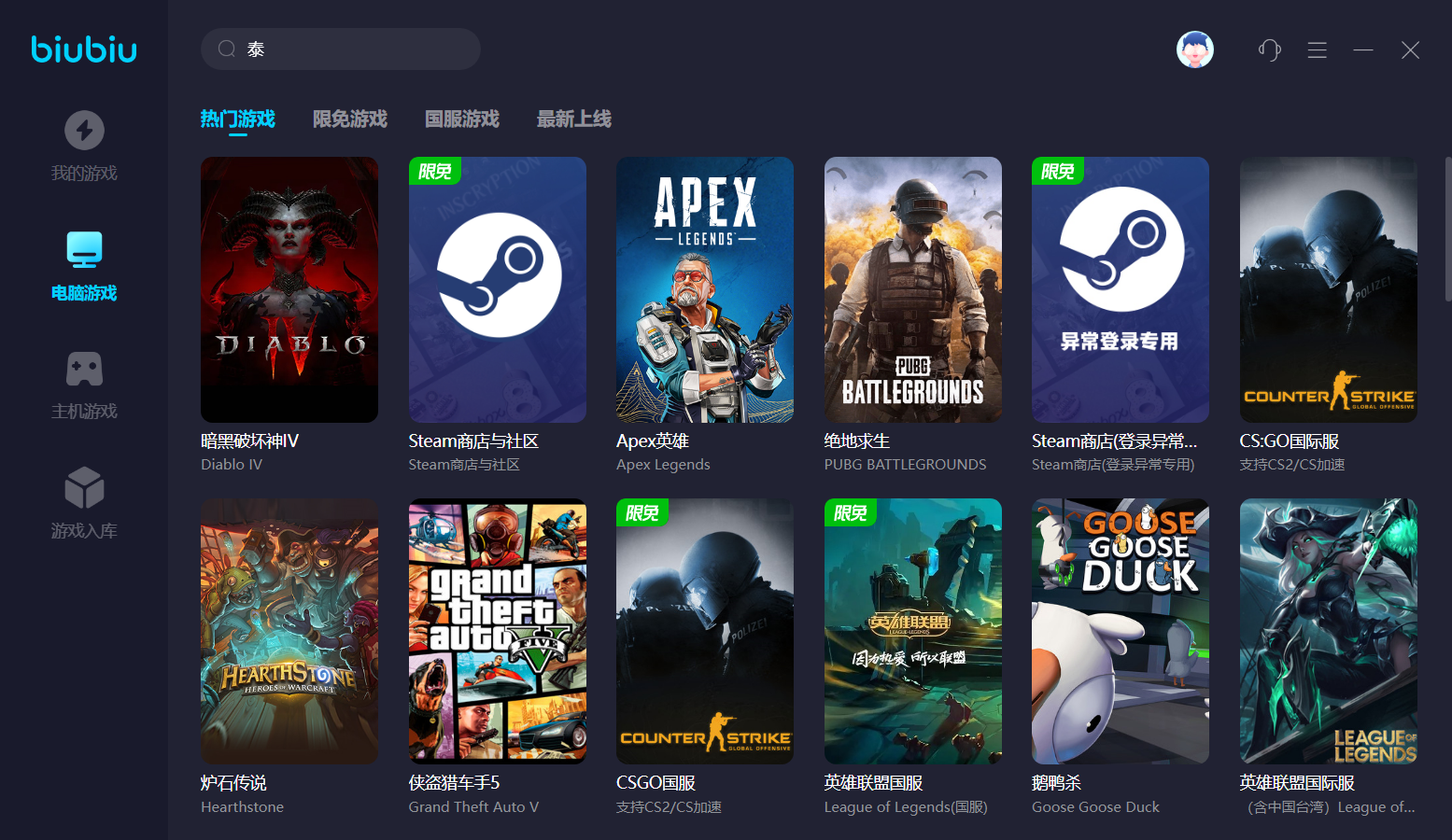Click the user profile avatar
Image resolution: width=1452 pixels, height=840 pixels.
coord(1194,49)
